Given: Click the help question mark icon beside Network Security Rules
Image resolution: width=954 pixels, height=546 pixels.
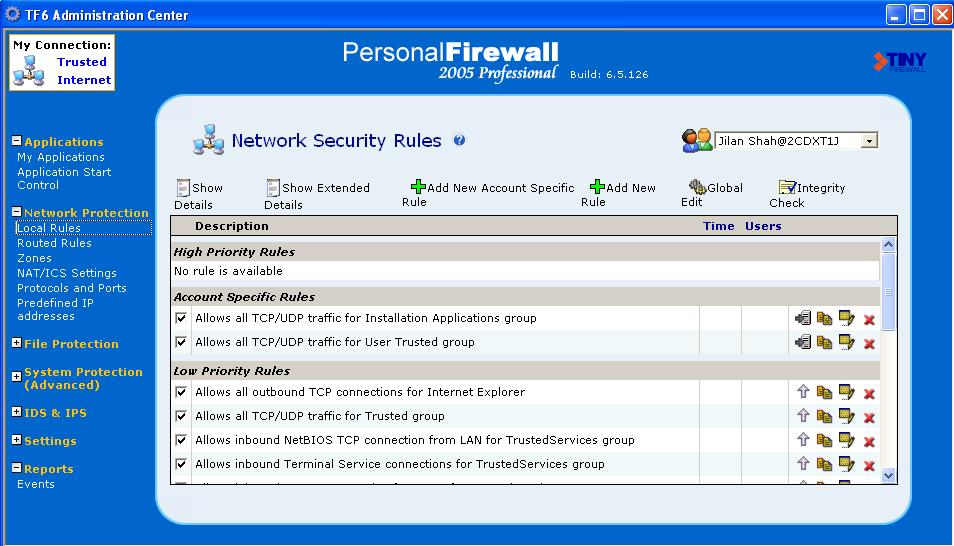Looking at the screenshot, I should 459,140.
